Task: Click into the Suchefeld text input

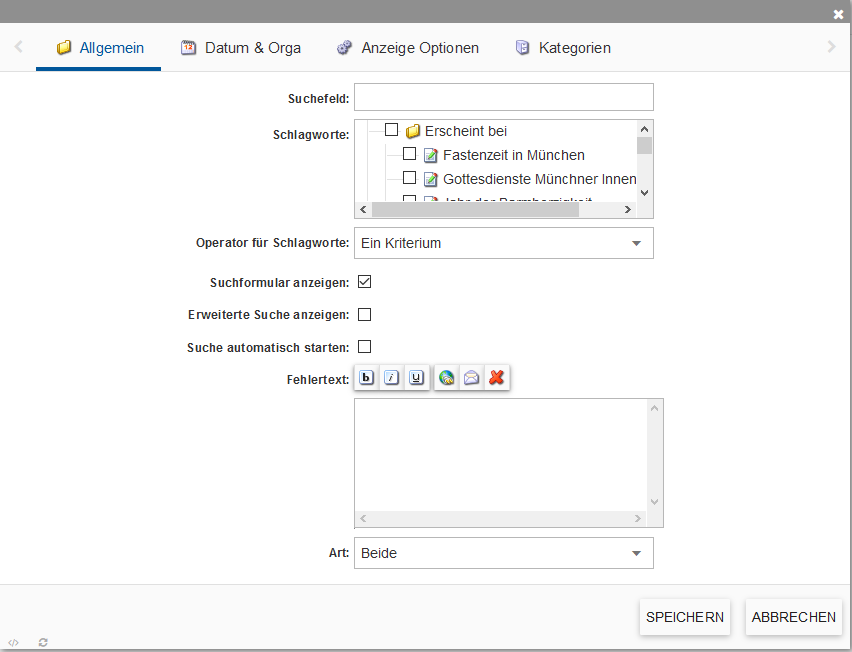Action: tap(503, 97)
